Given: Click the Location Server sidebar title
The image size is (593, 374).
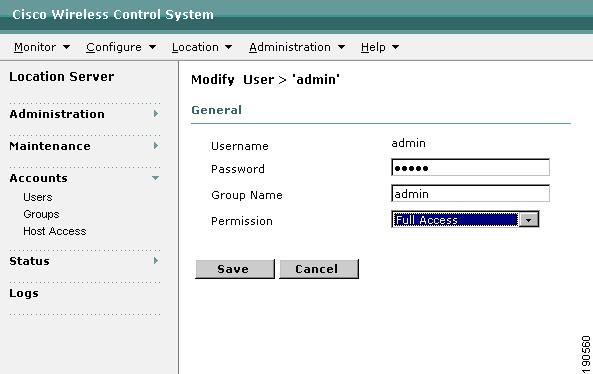Looking at the screenshot, I should pos(62,77).
